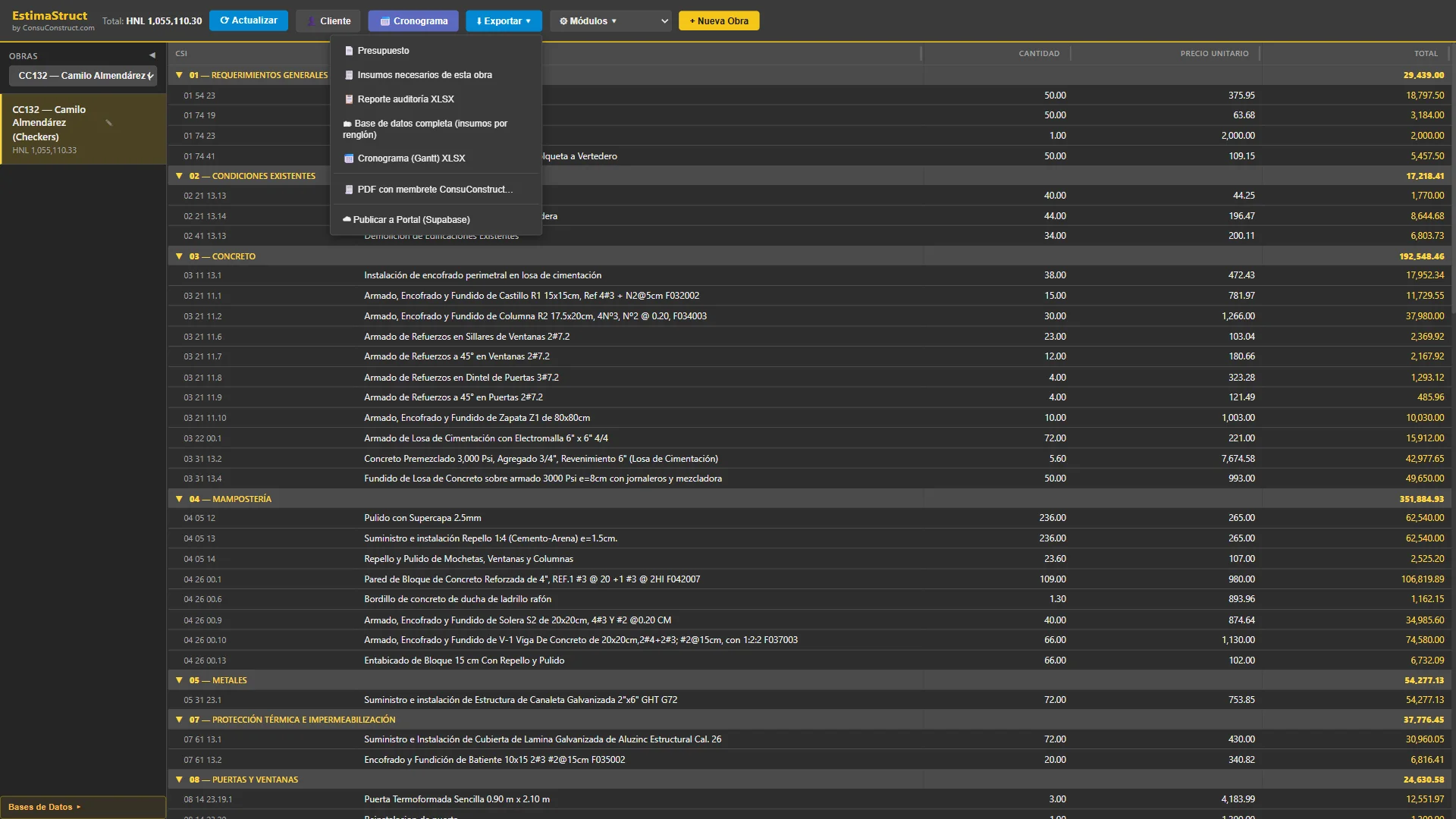Click the CANTIDAD column header
1456x819 pixels.
click(1039, 54)
